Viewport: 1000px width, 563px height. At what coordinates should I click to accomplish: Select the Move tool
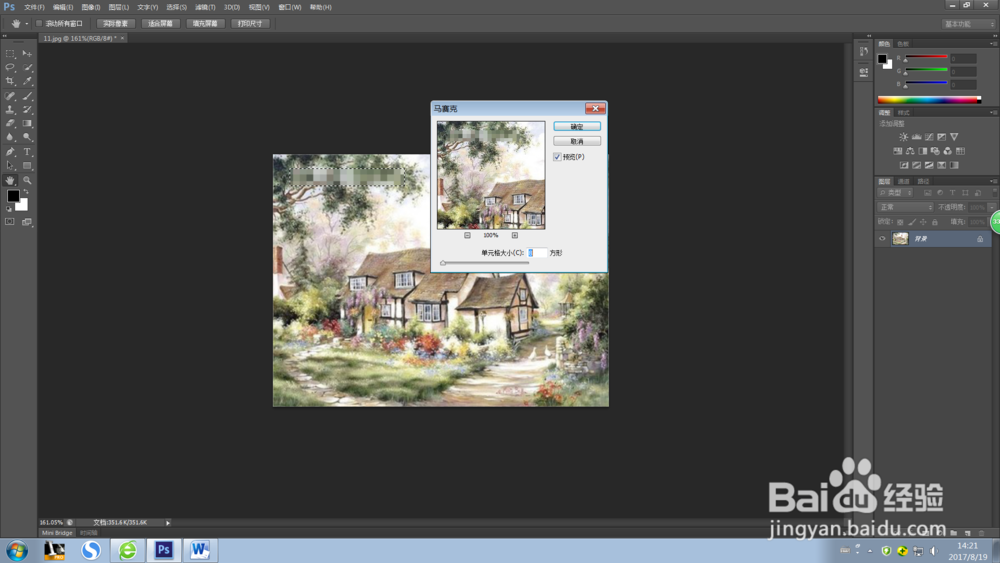click(27, 54)
